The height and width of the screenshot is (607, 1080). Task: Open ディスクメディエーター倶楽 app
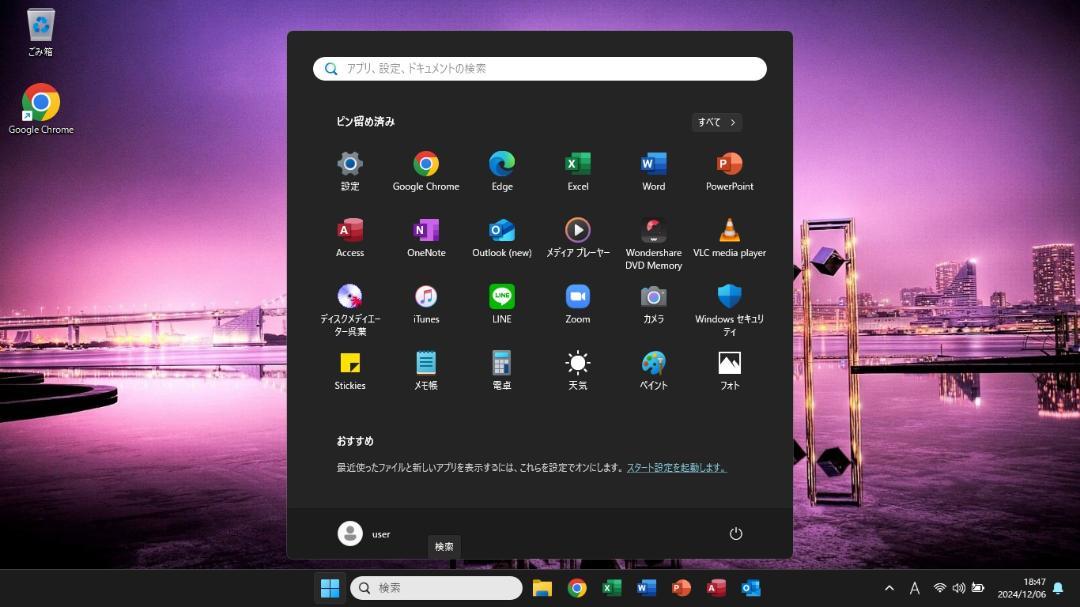pos(350,310)
